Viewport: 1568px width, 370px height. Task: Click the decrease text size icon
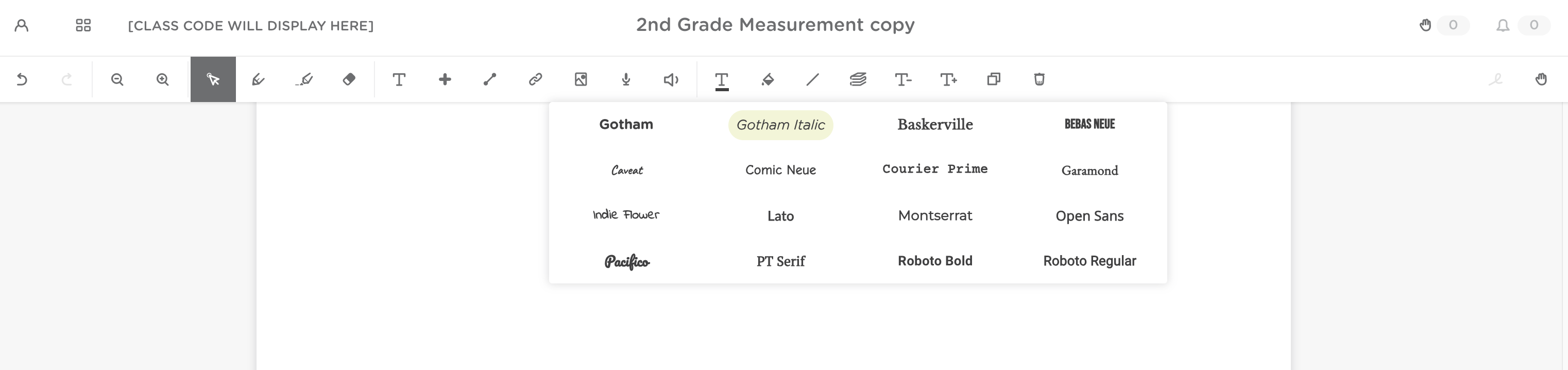coord(902,80)
